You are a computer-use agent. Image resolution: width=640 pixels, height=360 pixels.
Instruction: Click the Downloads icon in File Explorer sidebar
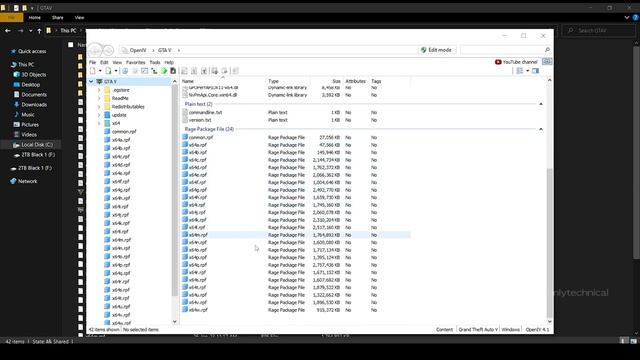pyautogui.click(x=16, y=104)
